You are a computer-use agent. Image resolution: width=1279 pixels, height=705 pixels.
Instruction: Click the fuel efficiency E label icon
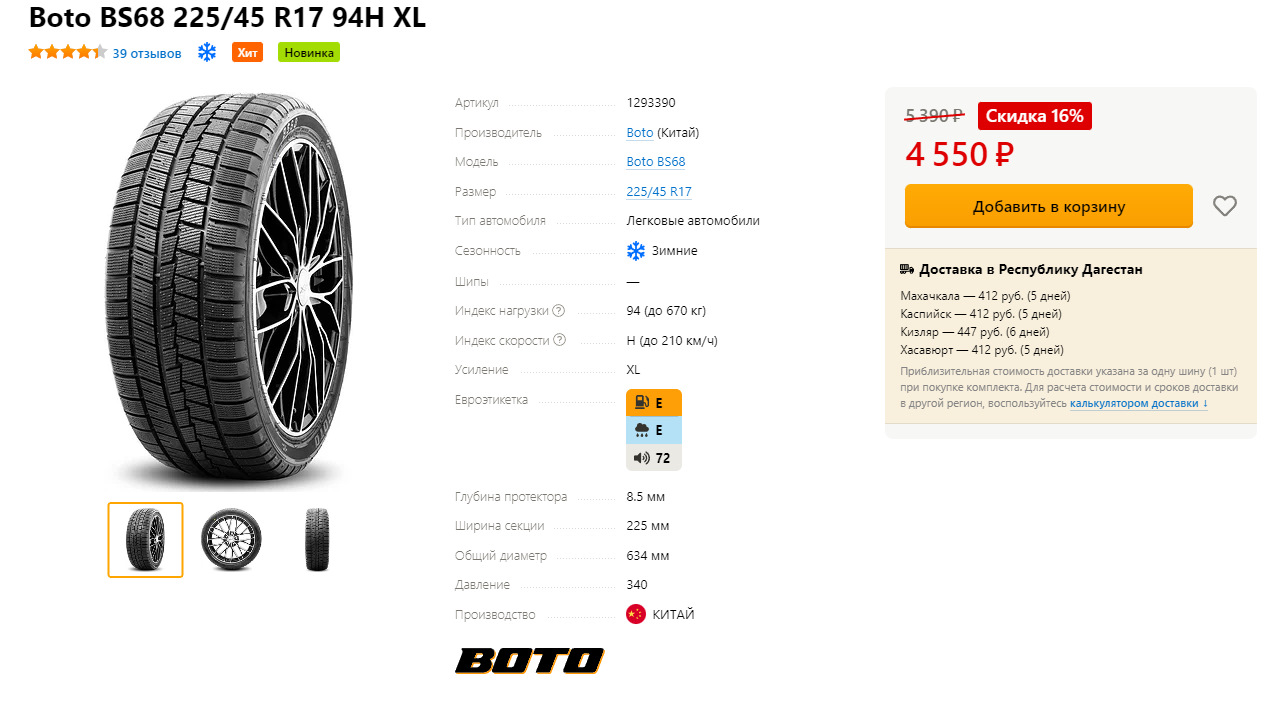coord(653,403)
